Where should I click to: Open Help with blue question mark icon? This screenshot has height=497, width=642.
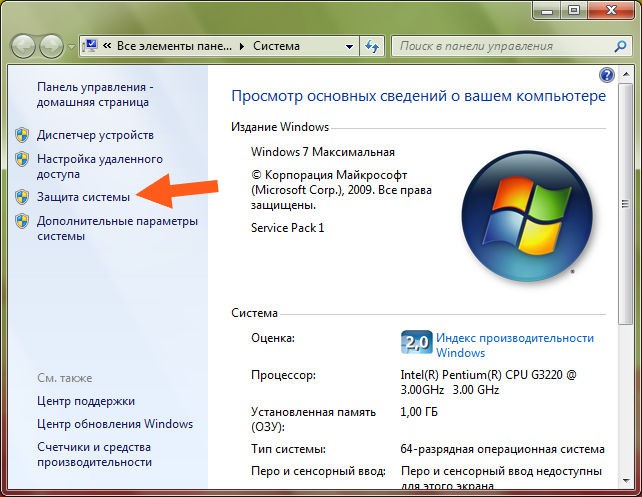click(x=606, y=75)
